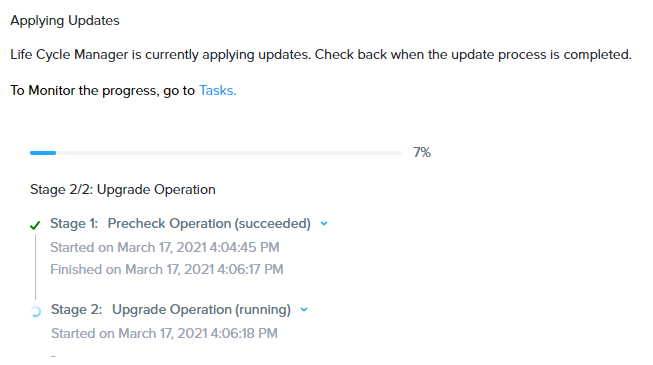Click the Applying Updates heading

(x=65, y=21)
